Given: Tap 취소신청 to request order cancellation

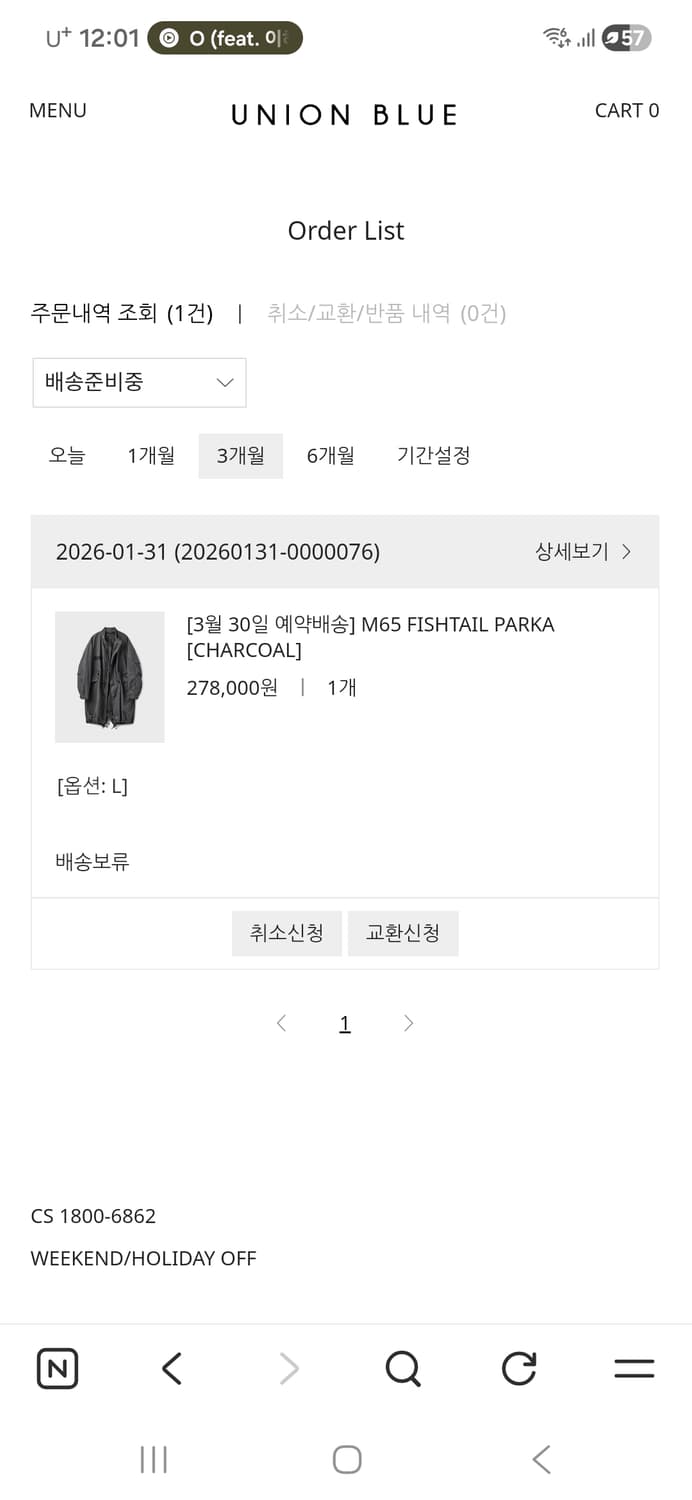Looking at the screenshot, I should [286, 933].
